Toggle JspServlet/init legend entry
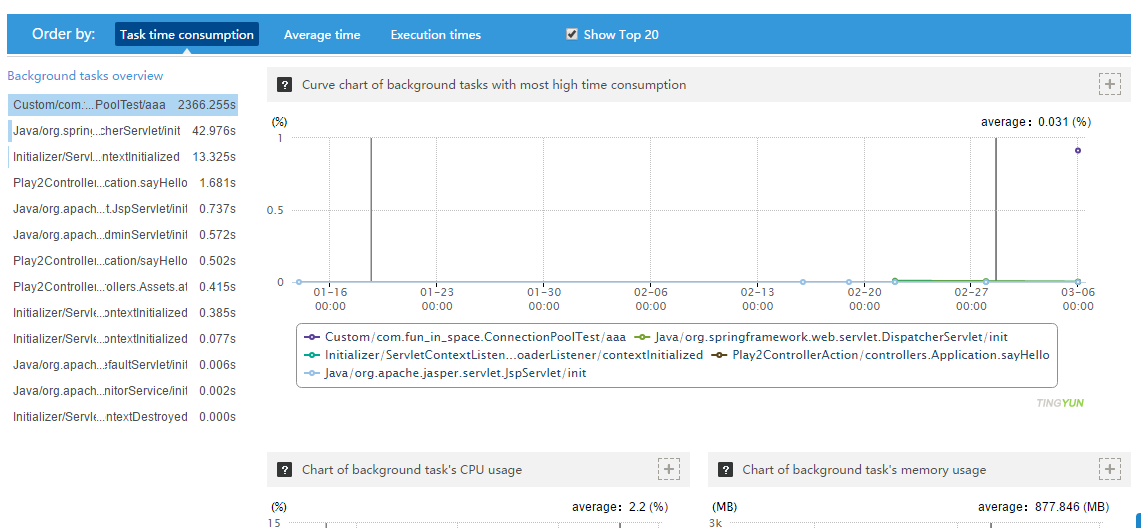This screenshot has height=528, width=1141. tap(450, 373)
